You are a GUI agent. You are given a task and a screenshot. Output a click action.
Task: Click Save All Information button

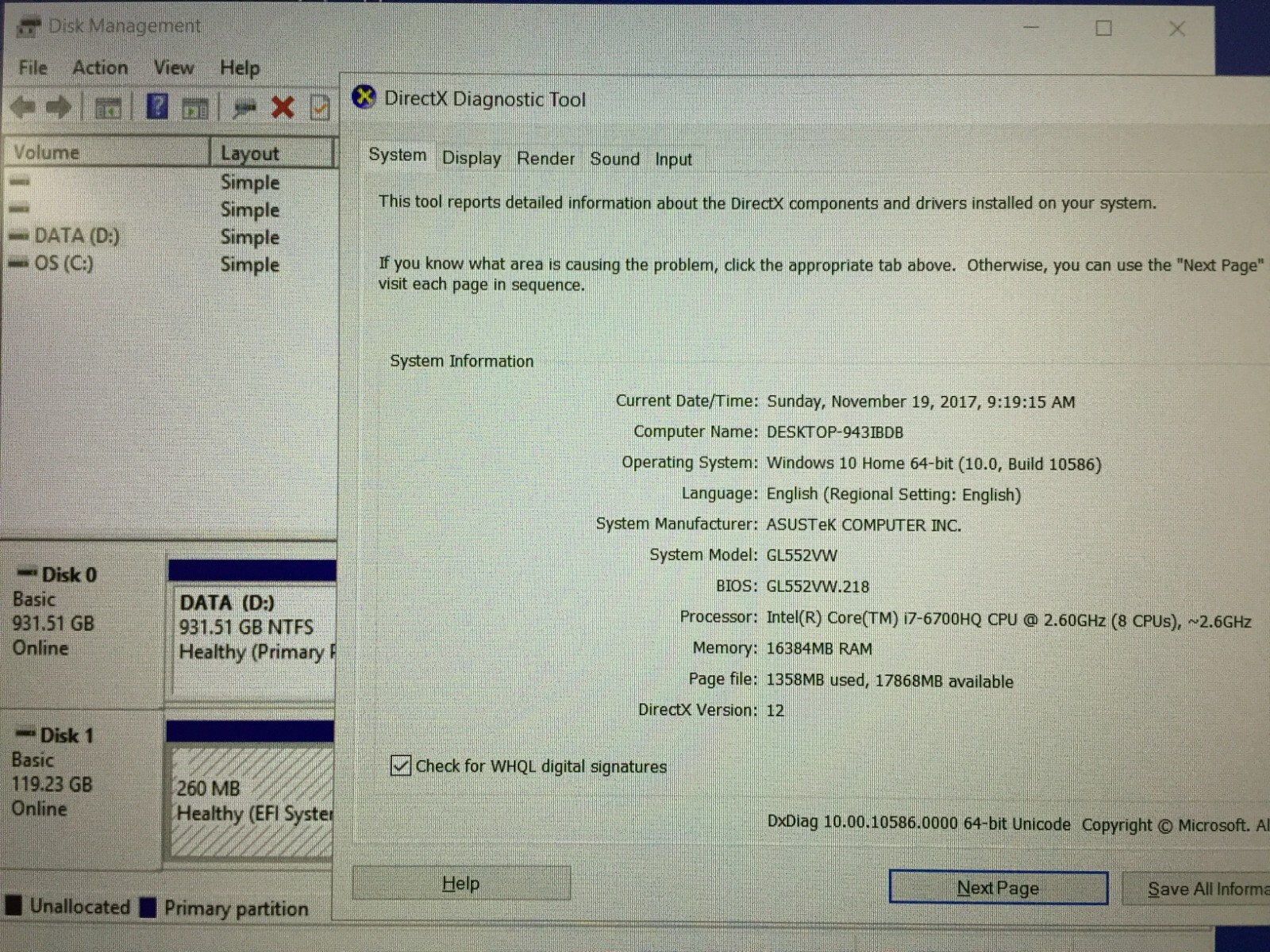pos(1196,889)
